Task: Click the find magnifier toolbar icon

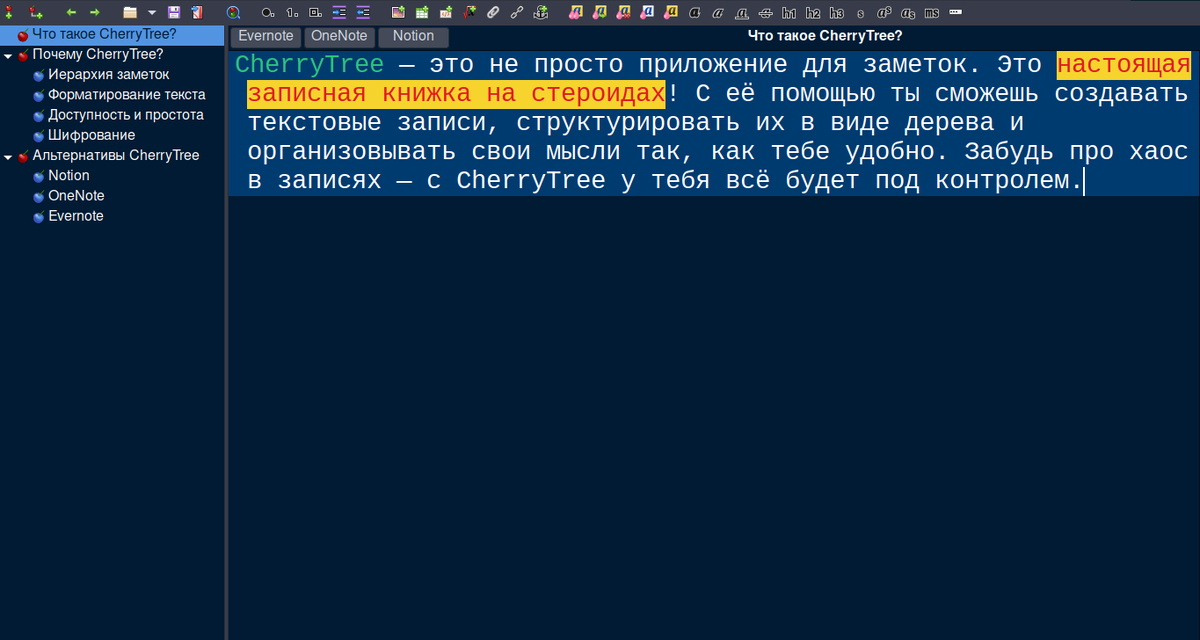Action: [x=233, y=13]
